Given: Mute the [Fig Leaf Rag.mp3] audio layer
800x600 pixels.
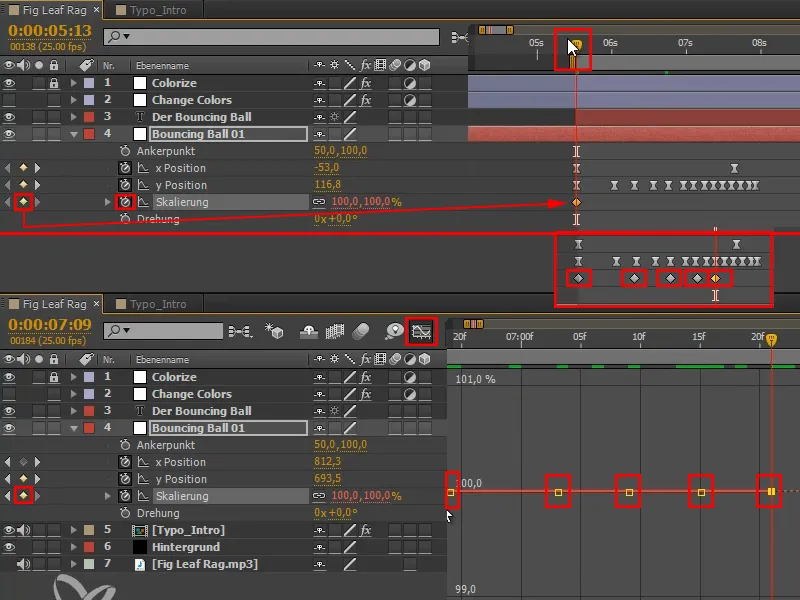Looking at the screenshot, I should pyautogui.click(x=23, y=564).
